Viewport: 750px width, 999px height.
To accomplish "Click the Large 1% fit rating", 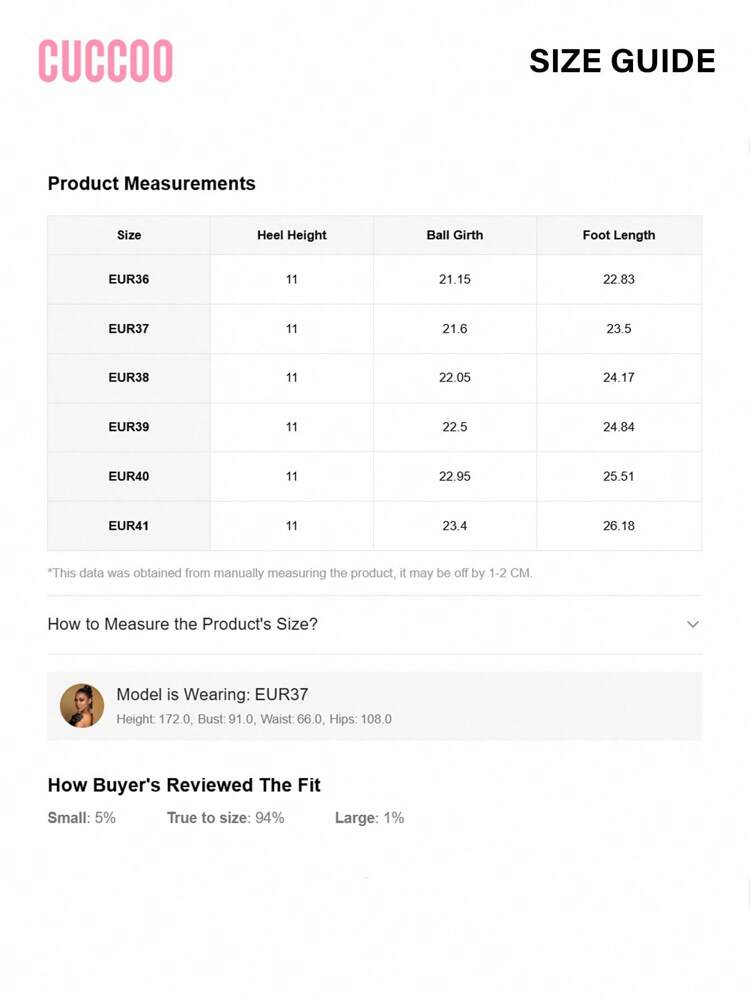I will pos(370,818).
